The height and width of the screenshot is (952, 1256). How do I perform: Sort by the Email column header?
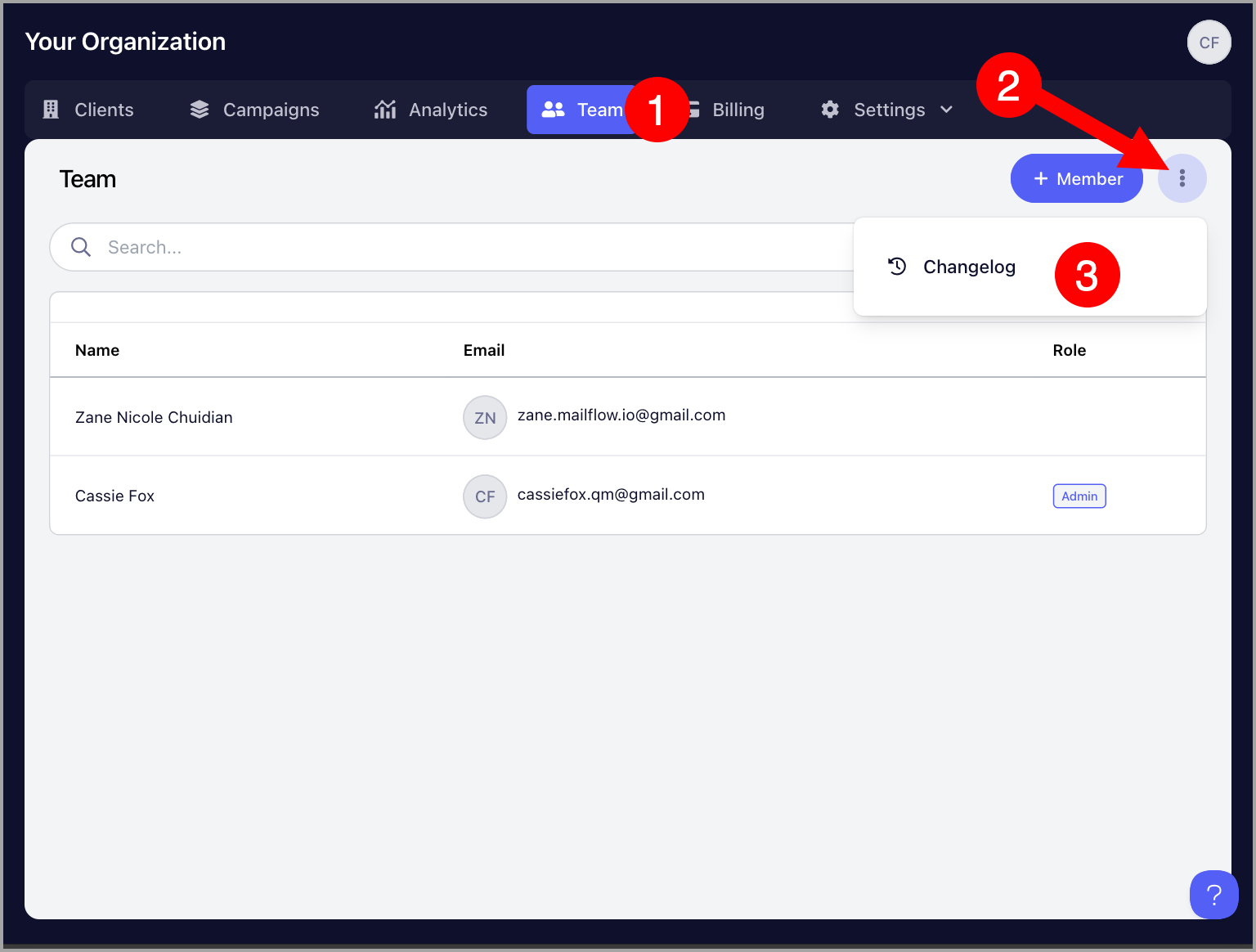(x=484, y=350)
